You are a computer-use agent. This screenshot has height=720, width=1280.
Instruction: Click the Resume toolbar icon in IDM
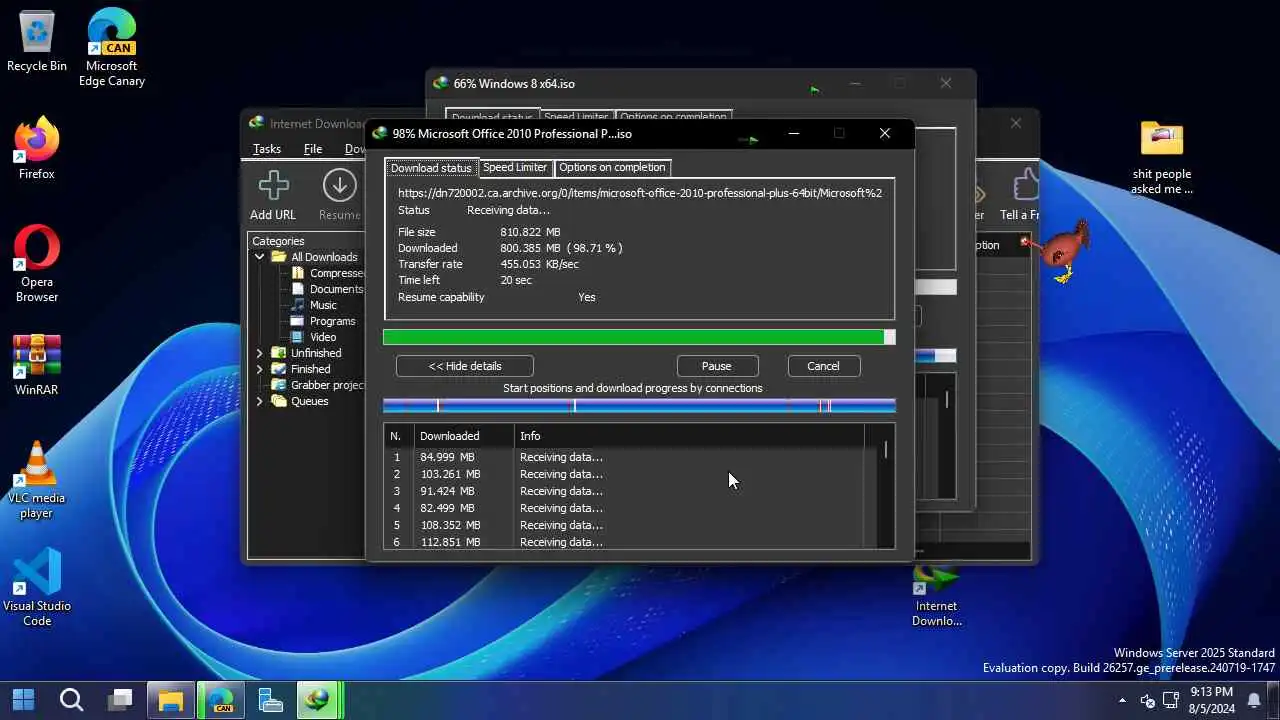(339, 186)
